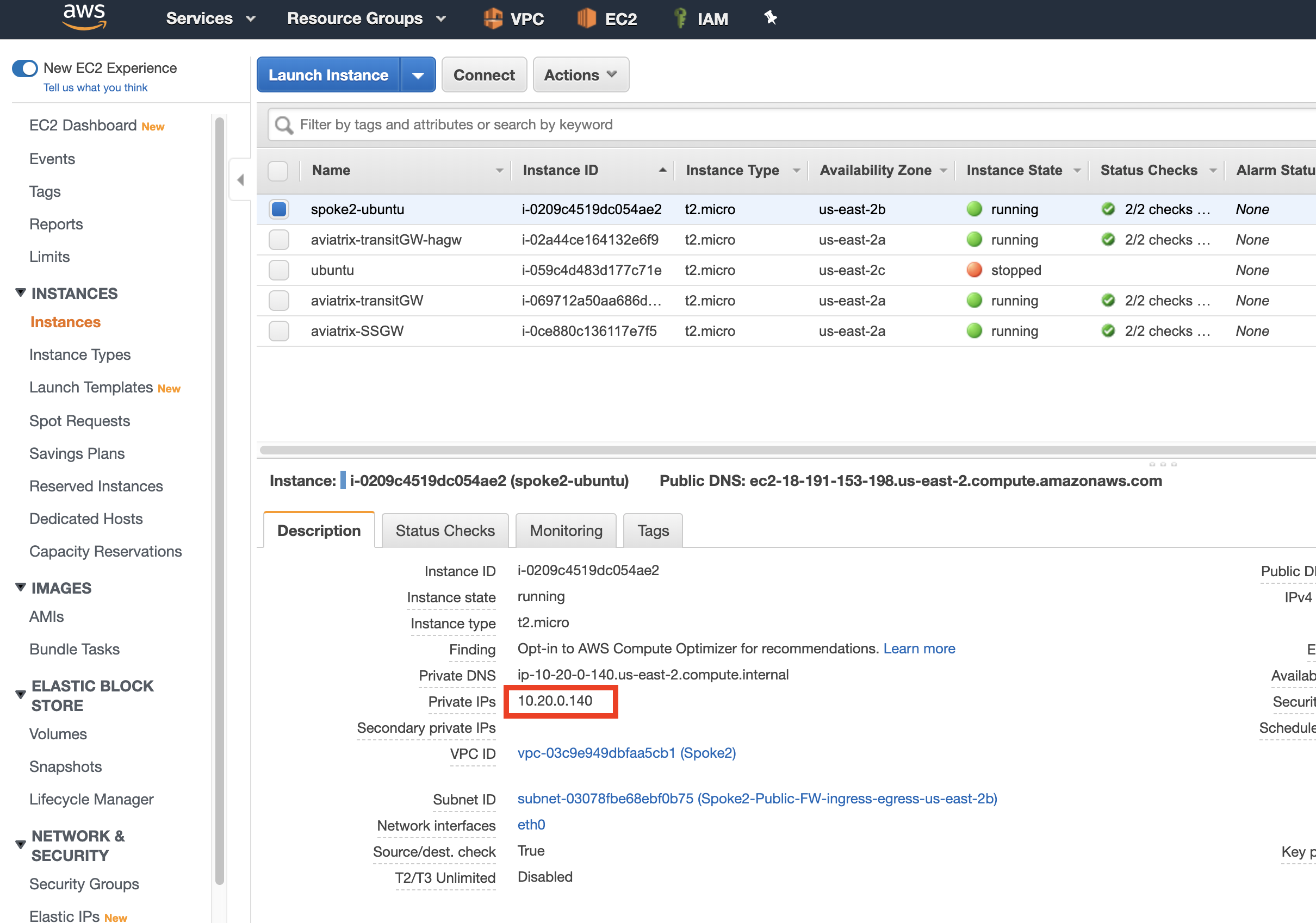
Task: Switch to the Tags detail tab
Action: 653,531
